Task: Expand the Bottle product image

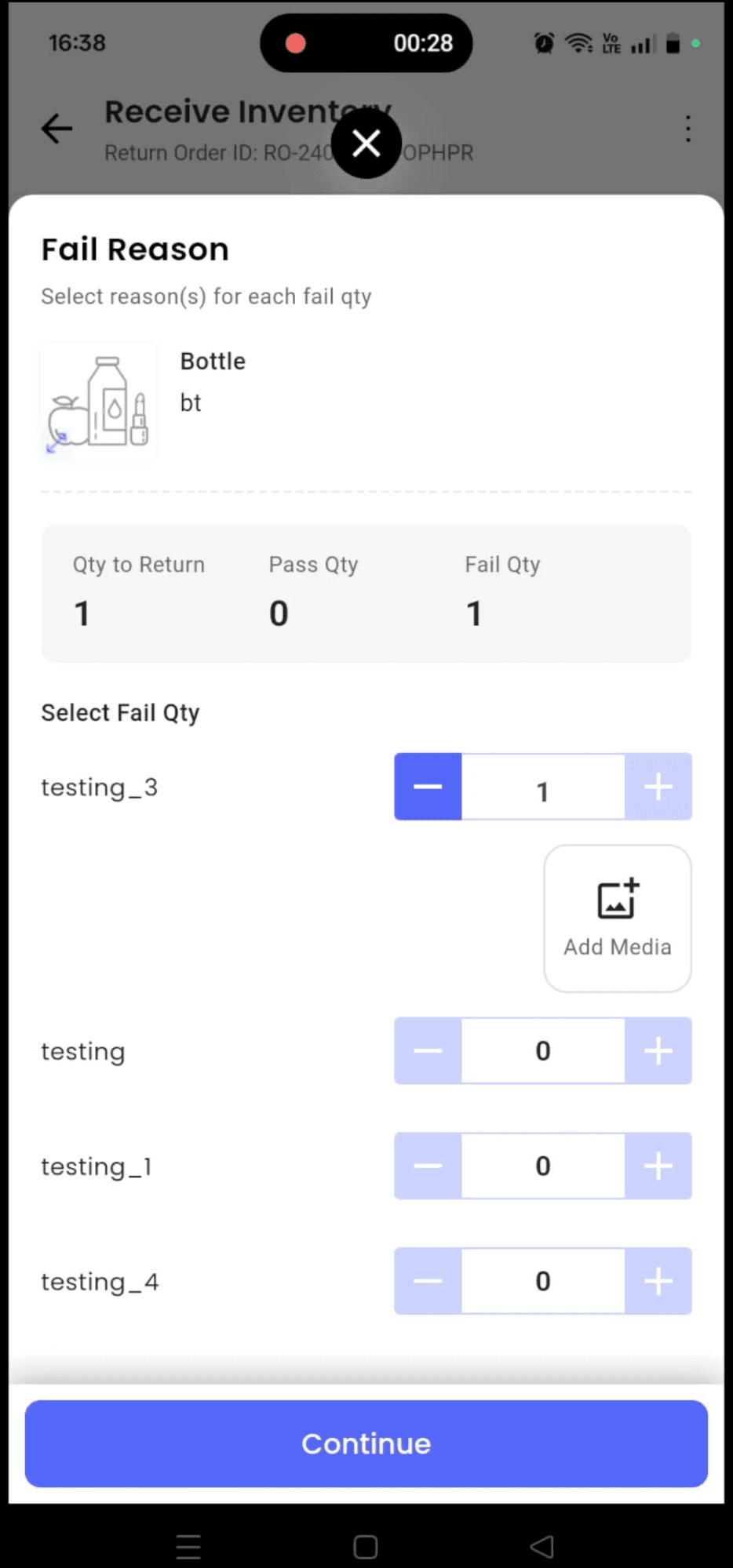Action: pyautogui.click(x=57, y=444)
